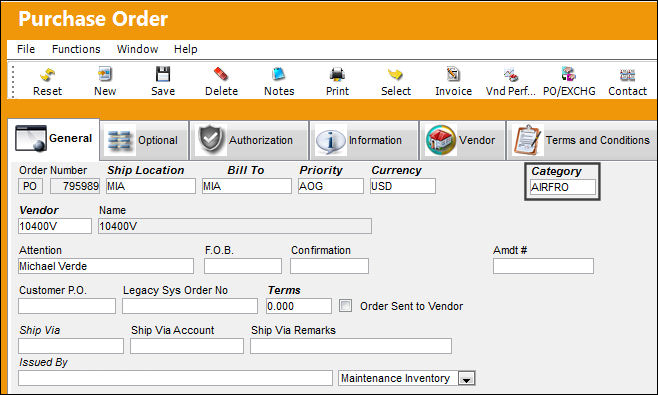The width and height of the screenshot is (658, 395).
Task: Click the Ship Via Account field
Action: tap(187, 346)
